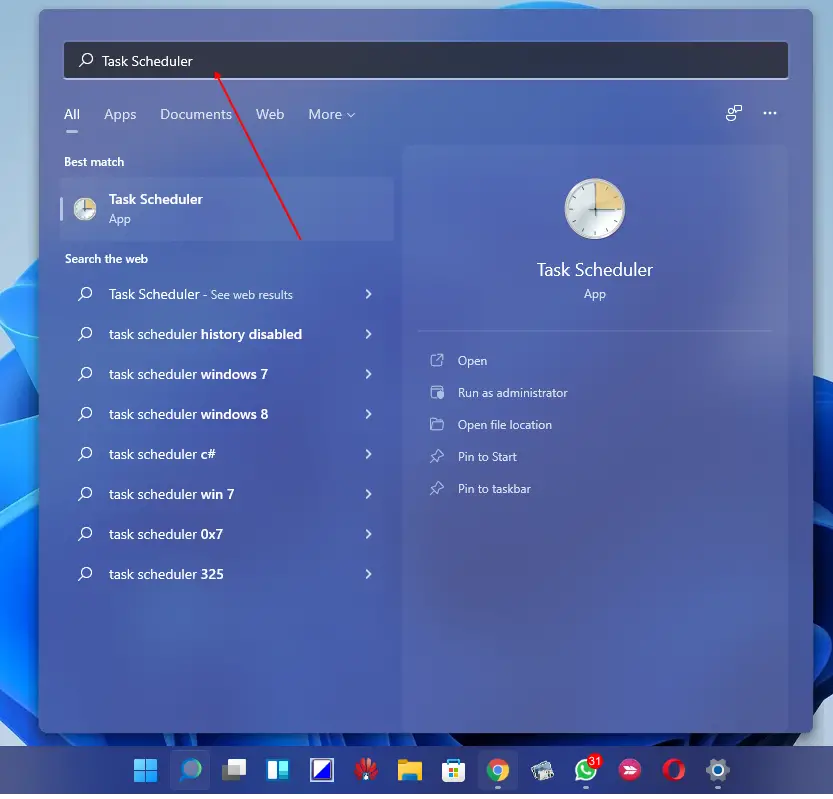Click search icon beside task scheduler 325
This screenshot has width=833, height=799.
[85, 574]
